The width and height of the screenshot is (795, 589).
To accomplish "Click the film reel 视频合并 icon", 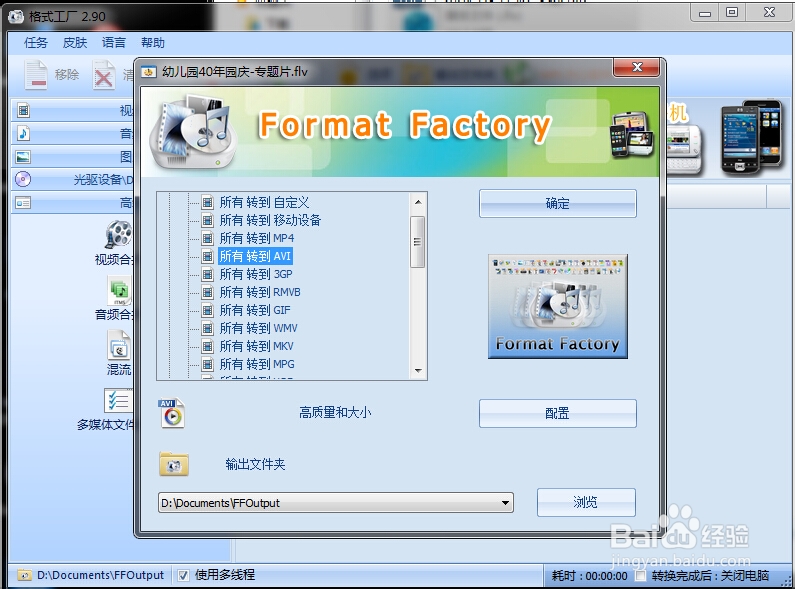I will coord(119,234).
